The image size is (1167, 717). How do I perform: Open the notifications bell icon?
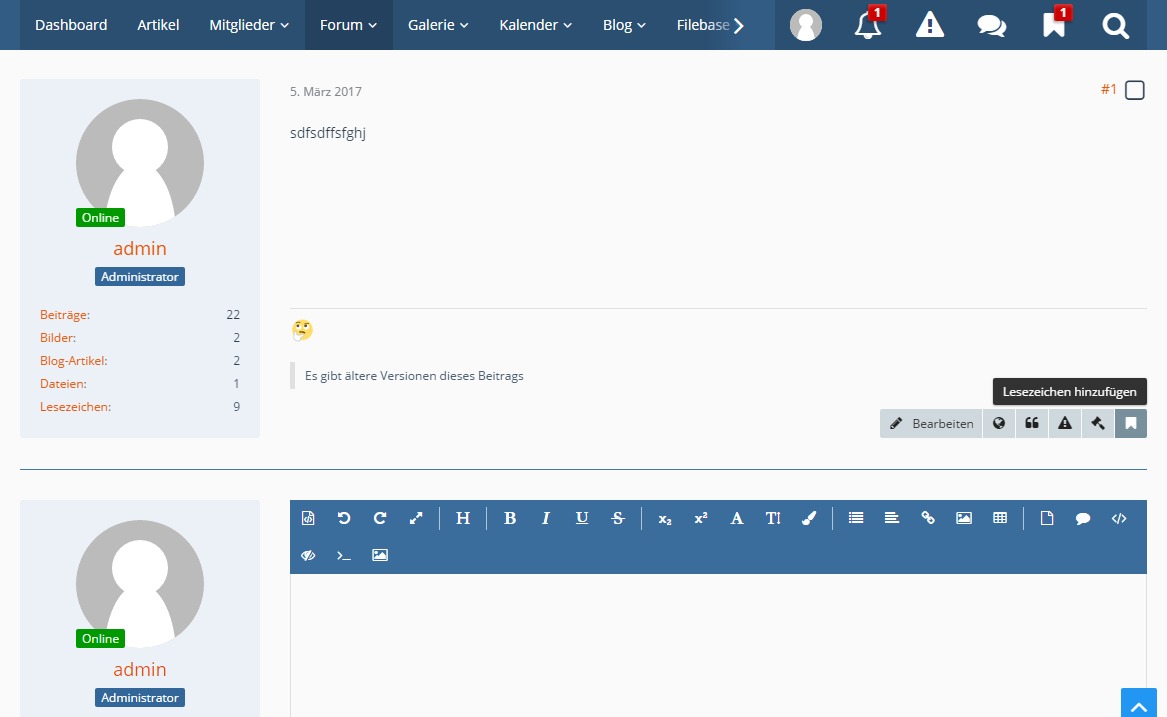(868, 25)
